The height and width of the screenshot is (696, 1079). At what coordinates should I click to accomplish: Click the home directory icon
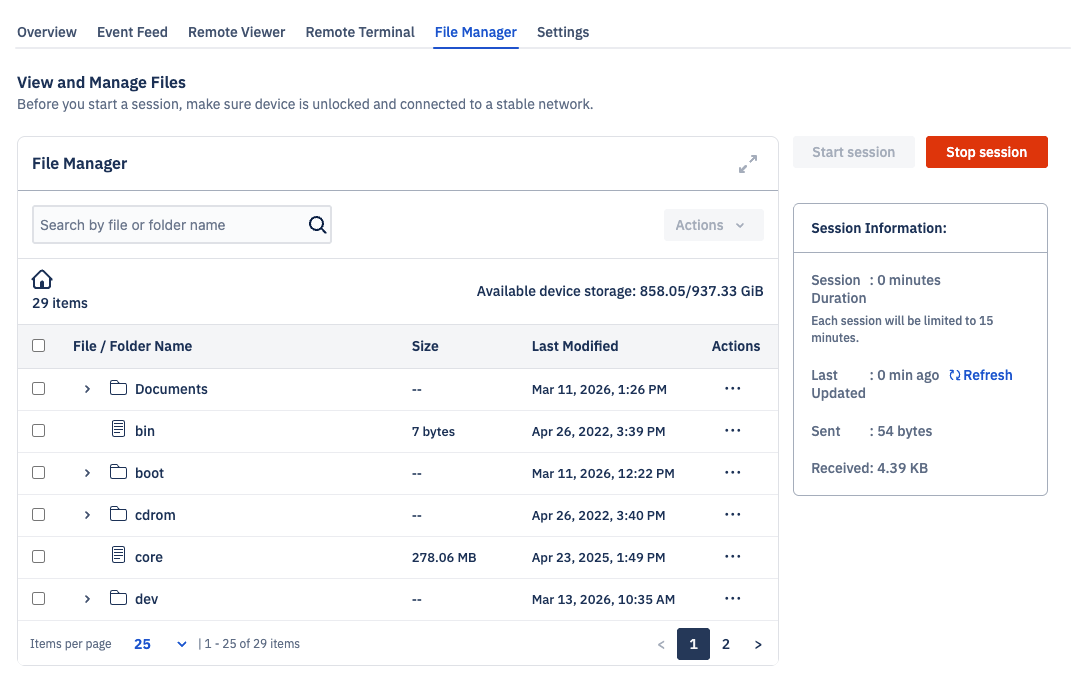(42, 280)
